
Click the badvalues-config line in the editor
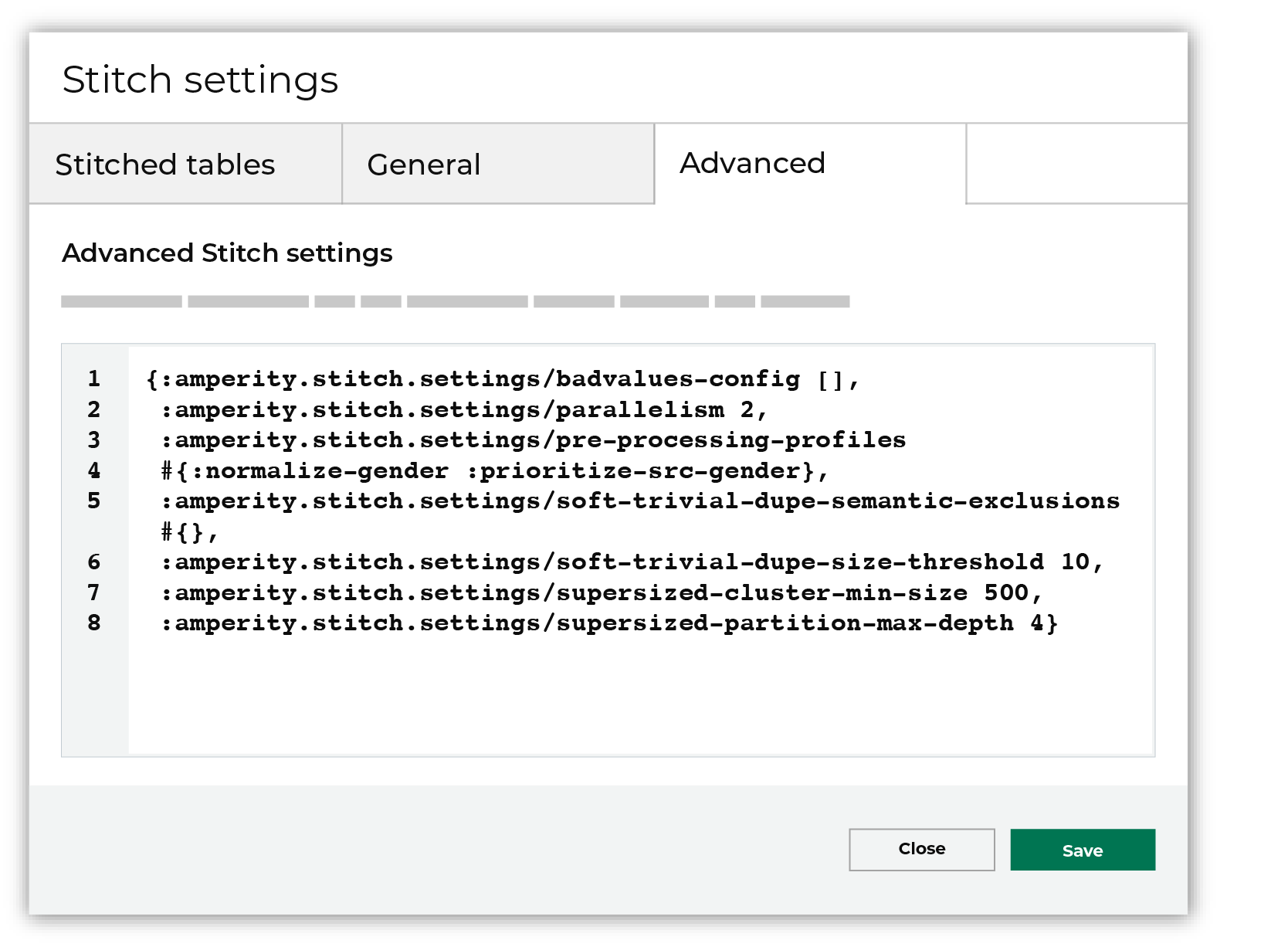(503, 379)
